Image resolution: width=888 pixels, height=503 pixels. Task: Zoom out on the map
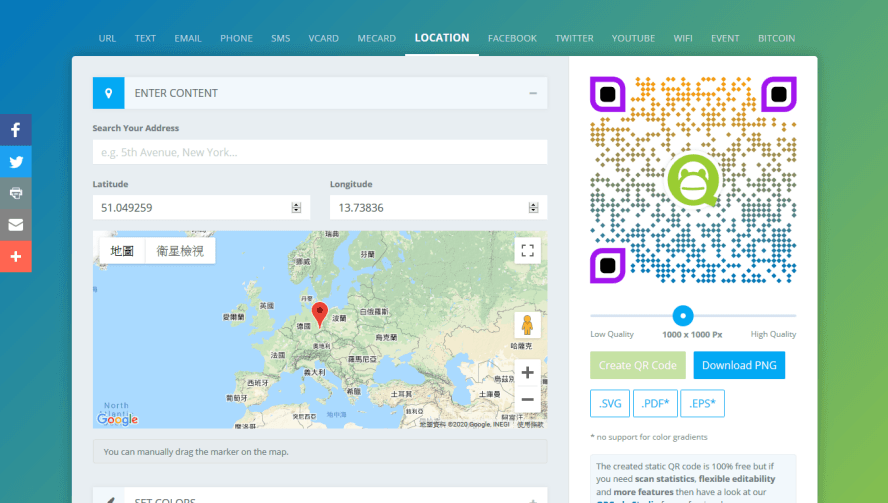point(527,399)
